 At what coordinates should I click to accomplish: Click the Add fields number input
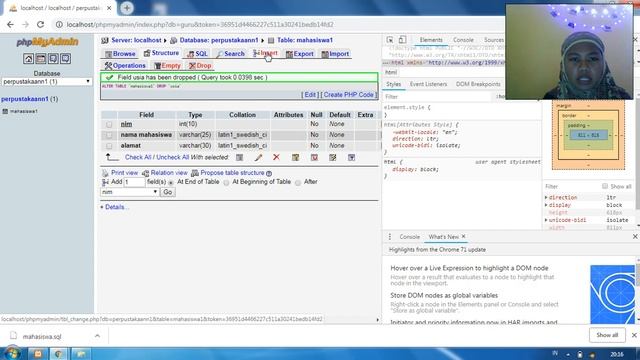(x=134, y=182)
